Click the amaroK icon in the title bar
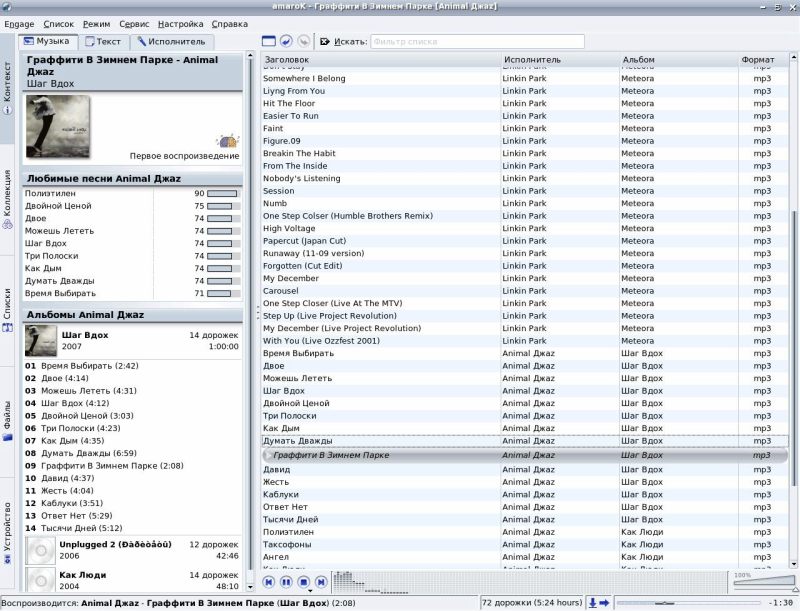Screen dimensions: 800x611 (x=7, y=6)
